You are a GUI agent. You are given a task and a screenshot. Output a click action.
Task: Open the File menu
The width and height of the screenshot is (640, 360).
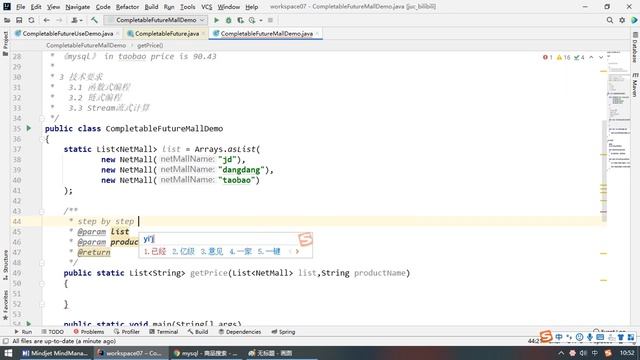20,7
